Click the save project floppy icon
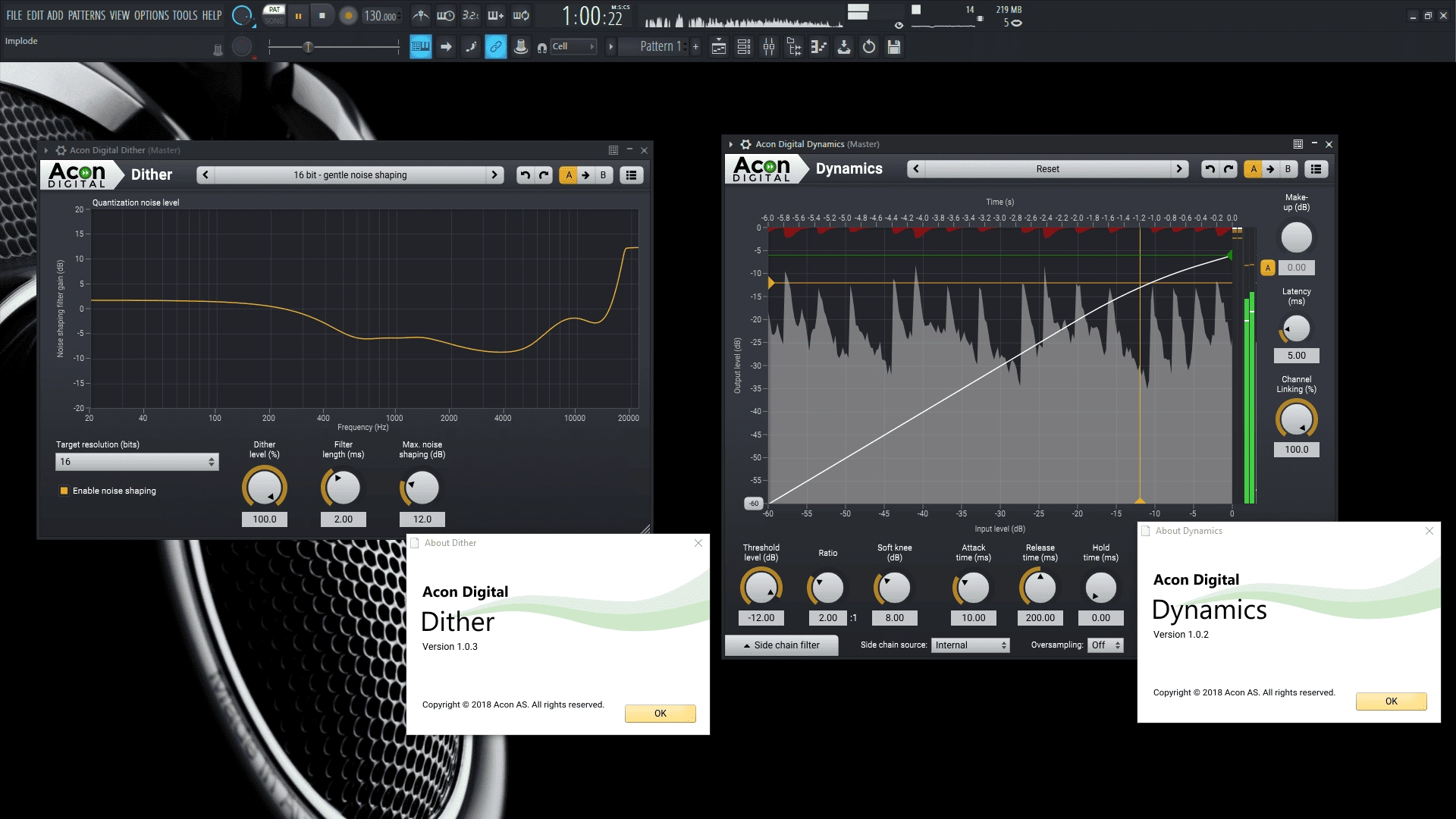 [894, 47]
